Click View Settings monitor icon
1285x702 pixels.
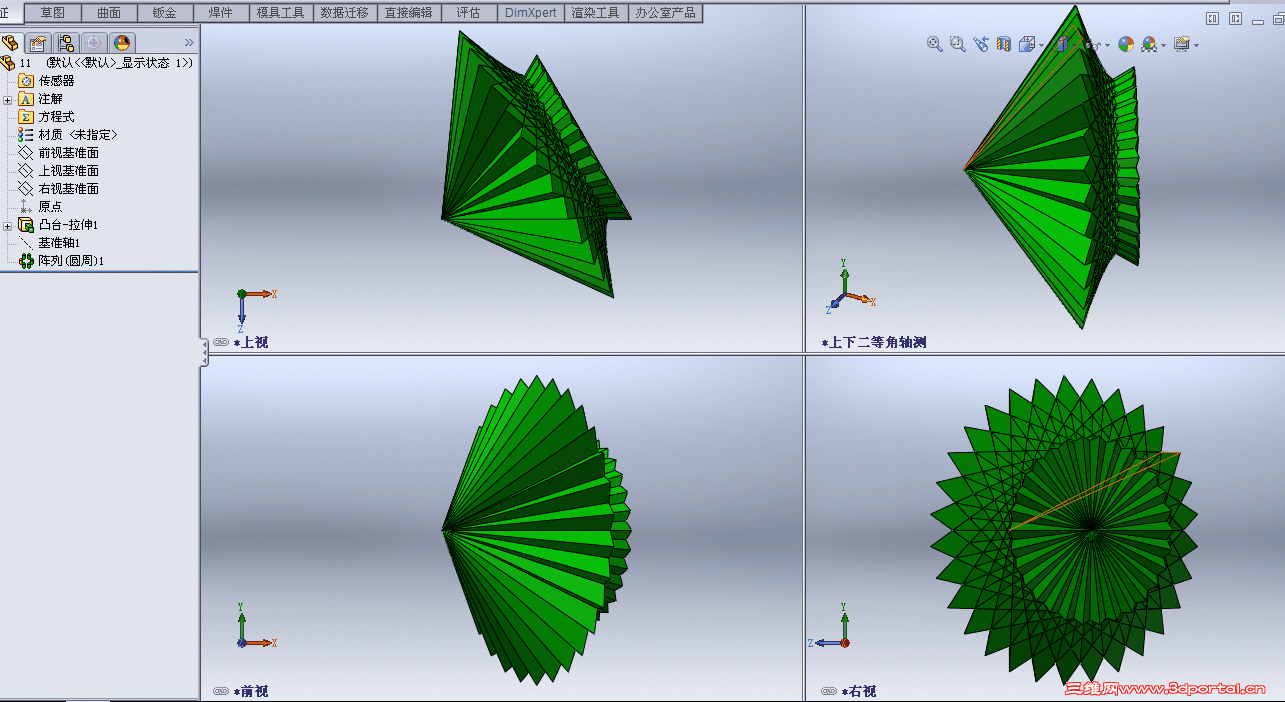[x=1182, y=44]
